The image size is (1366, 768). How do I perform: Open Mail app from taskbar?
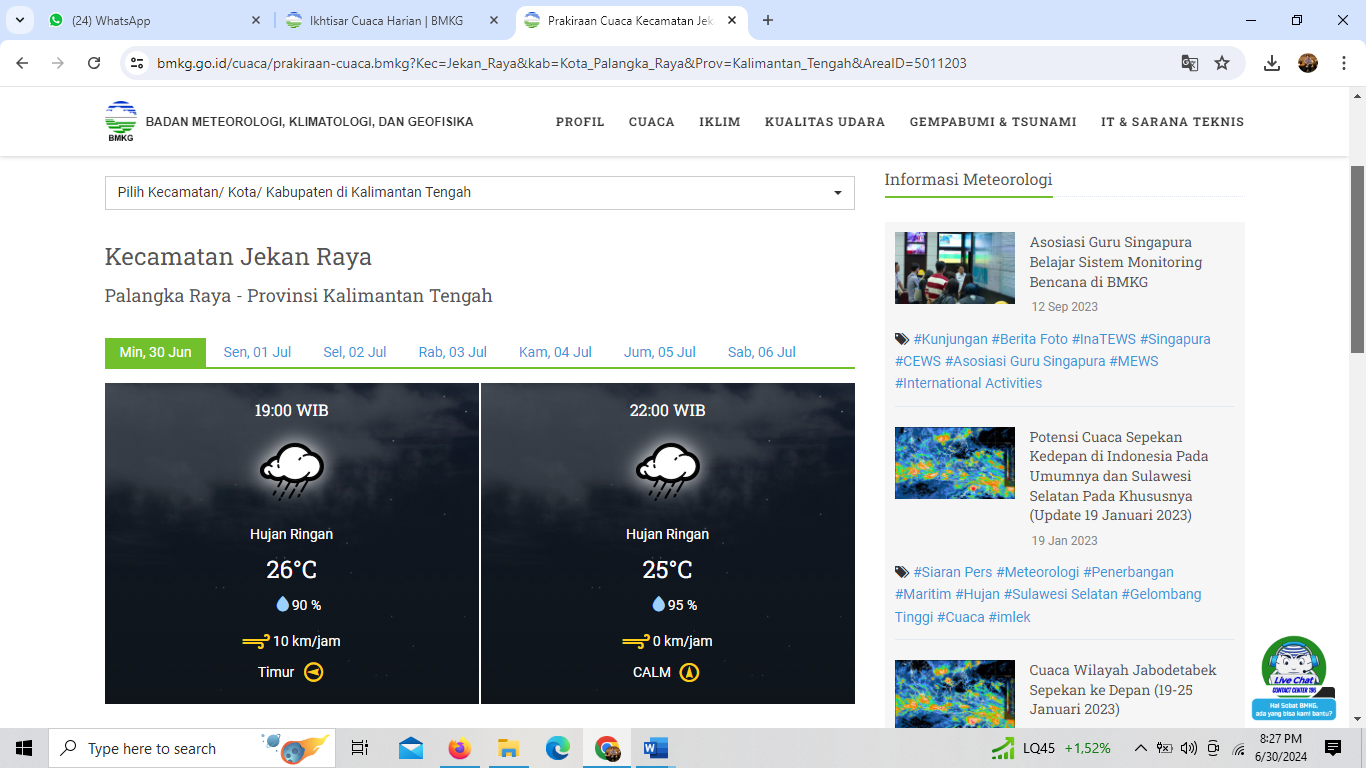[410, 748]
